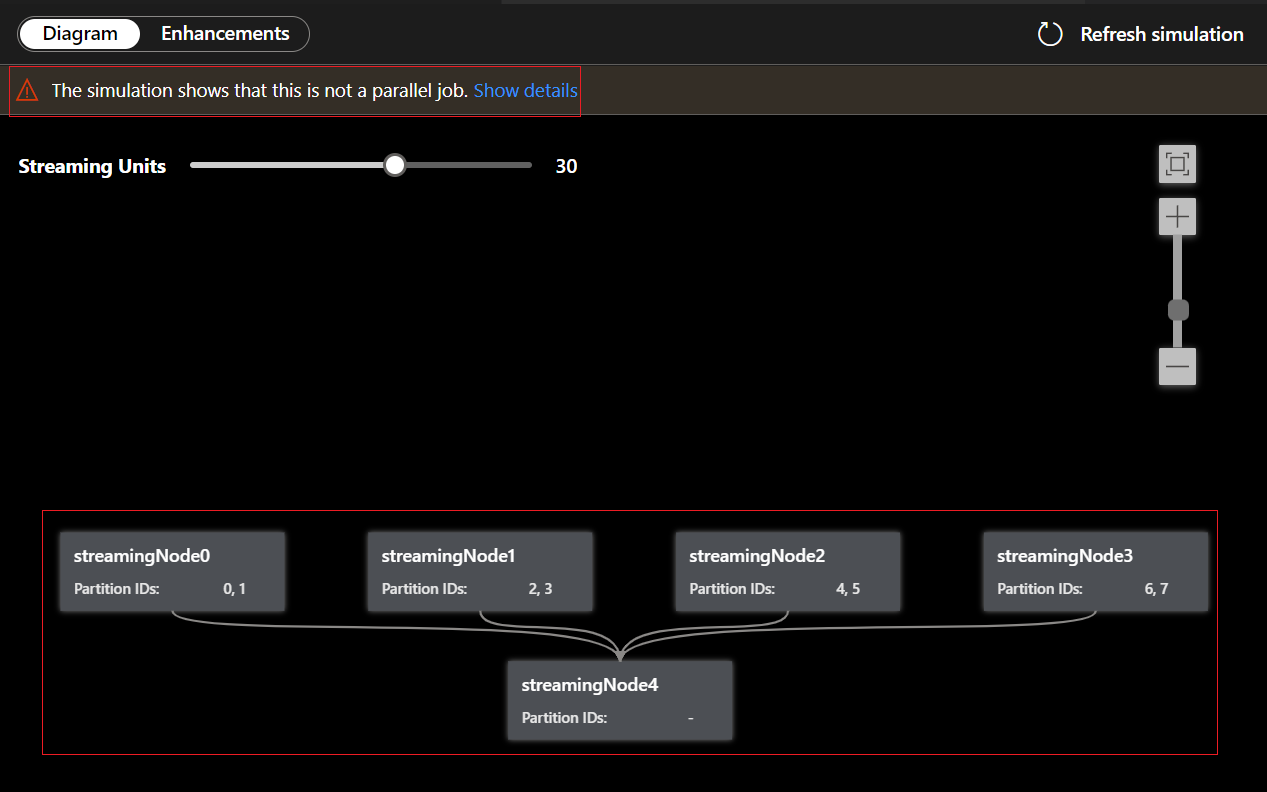Select the streamingNode2 node
Image resolution: width=1267 pixels, height=792 pixels.
[x=788, y=571]
